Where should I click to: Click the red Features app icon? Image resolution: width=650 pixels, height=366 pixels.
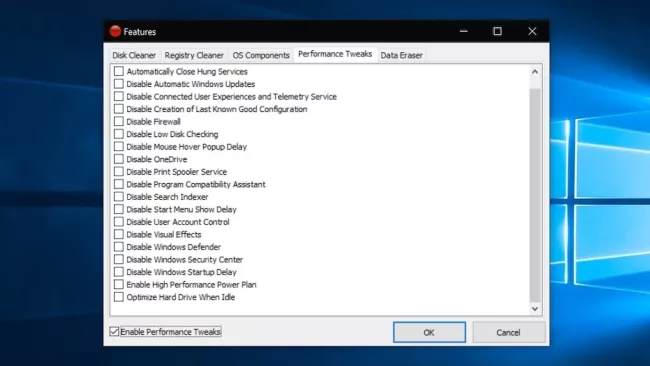[115, 31]
